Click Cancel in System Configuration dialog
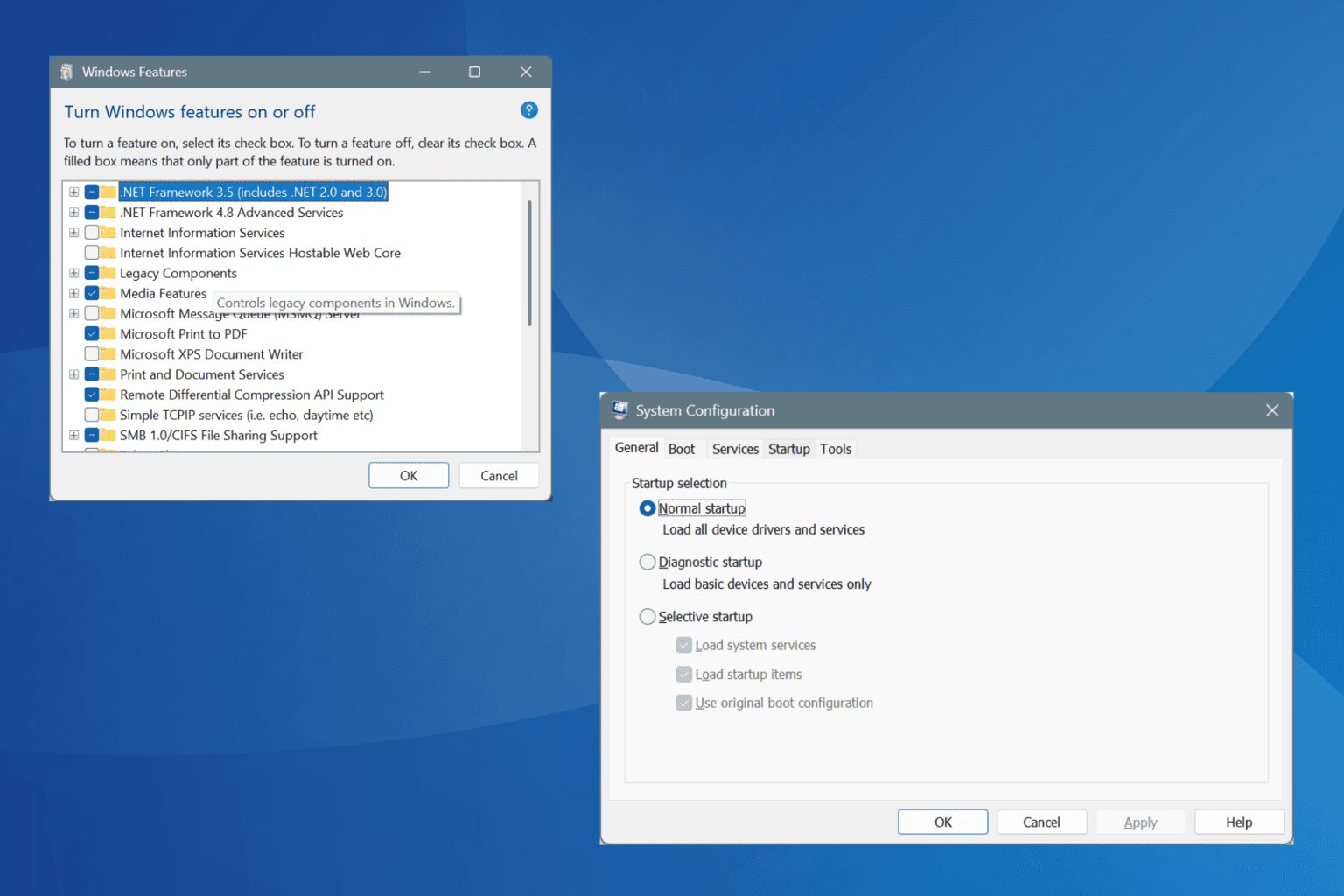The width and height of the screenshot is (1344, 896). [x=1041, y=822]
